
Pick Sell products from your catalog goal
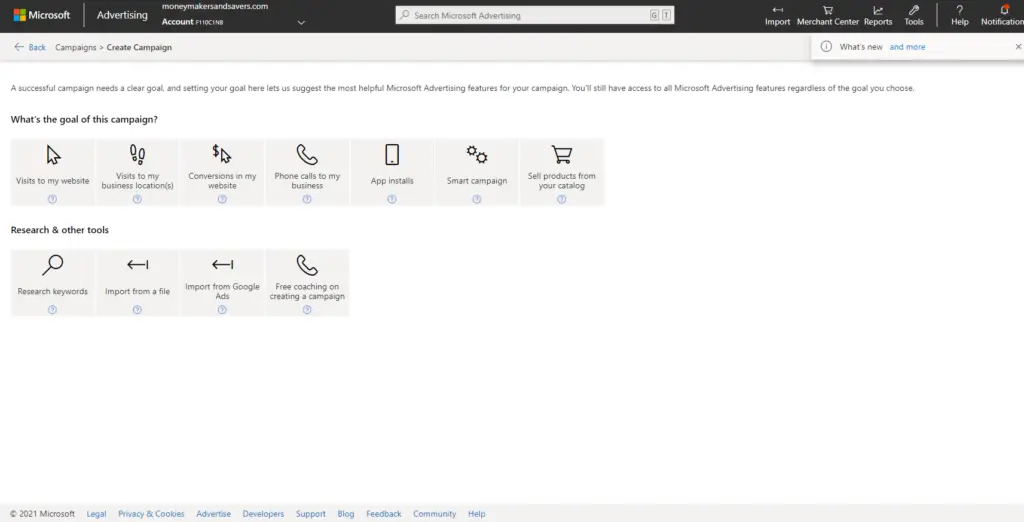562,172
